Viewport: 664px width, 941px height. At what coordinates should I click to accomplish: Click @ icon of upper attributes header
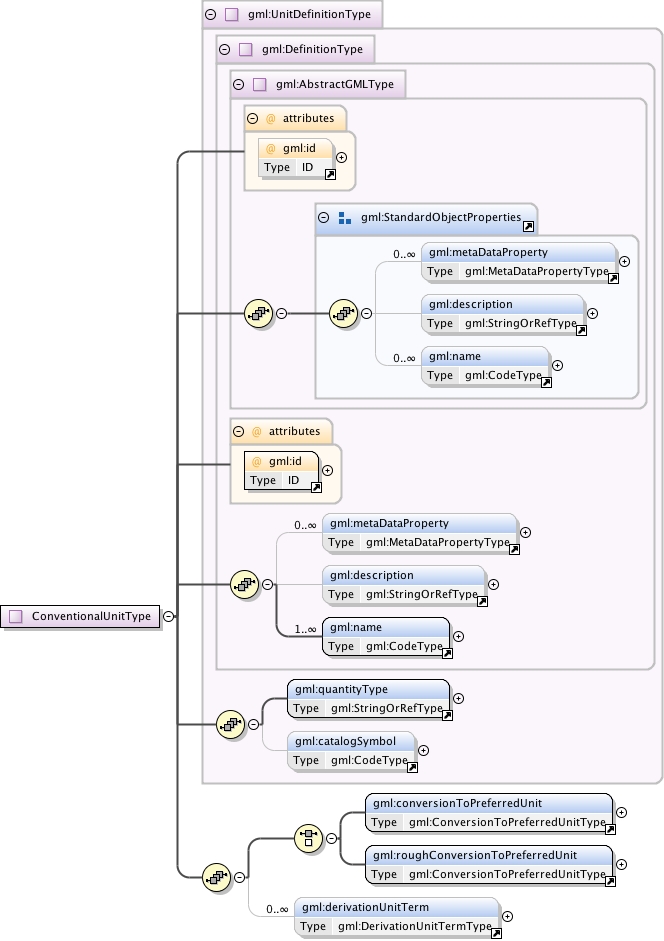271,119
